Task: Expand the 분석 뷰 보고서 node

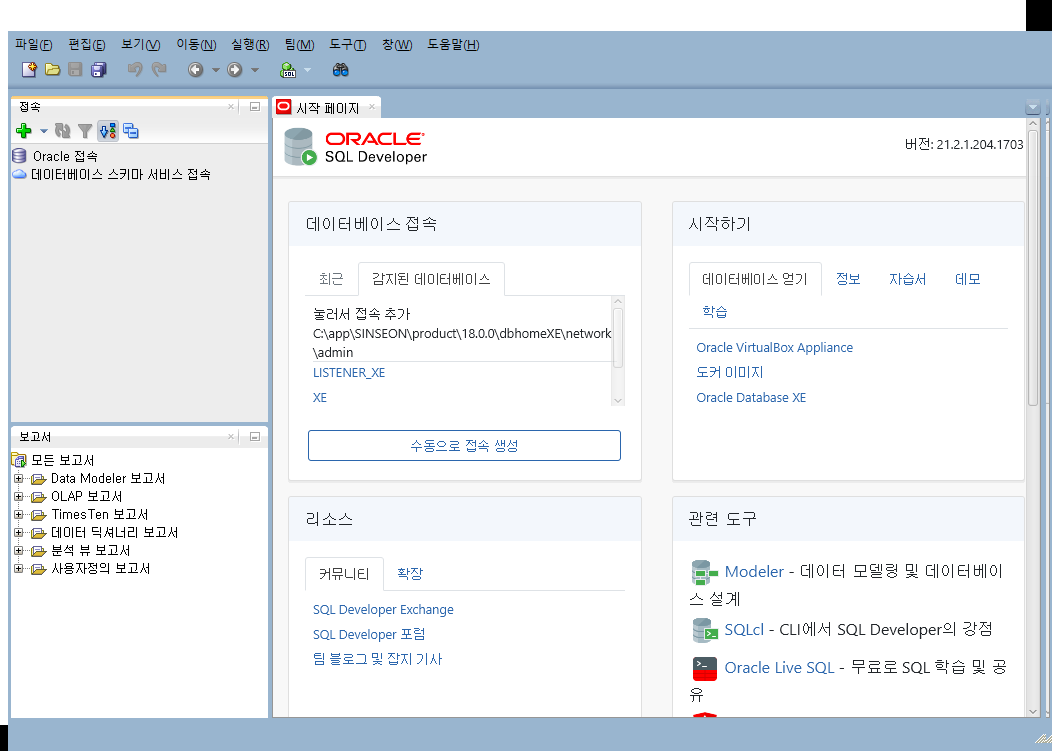Action: (x=19, y=550)
